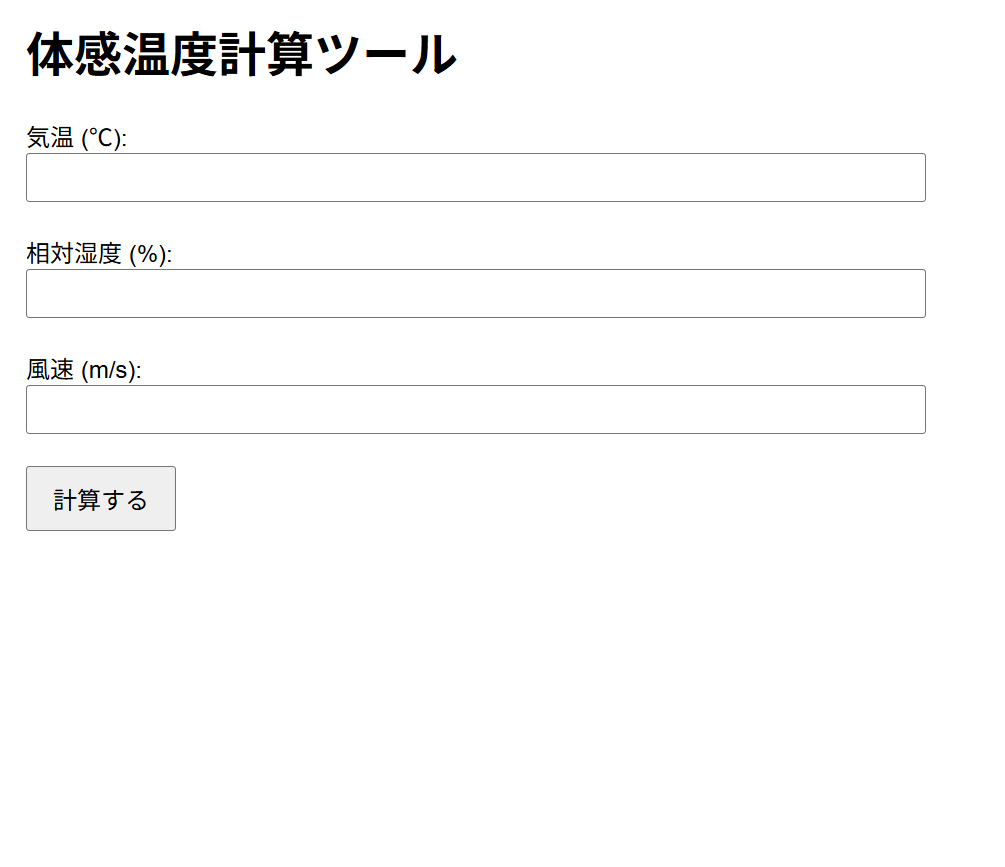The width and height of the screenshot is (1005, 867).
Task: Click the 体感温度計算ツール page heading
Action: click(x=241, y=55)
